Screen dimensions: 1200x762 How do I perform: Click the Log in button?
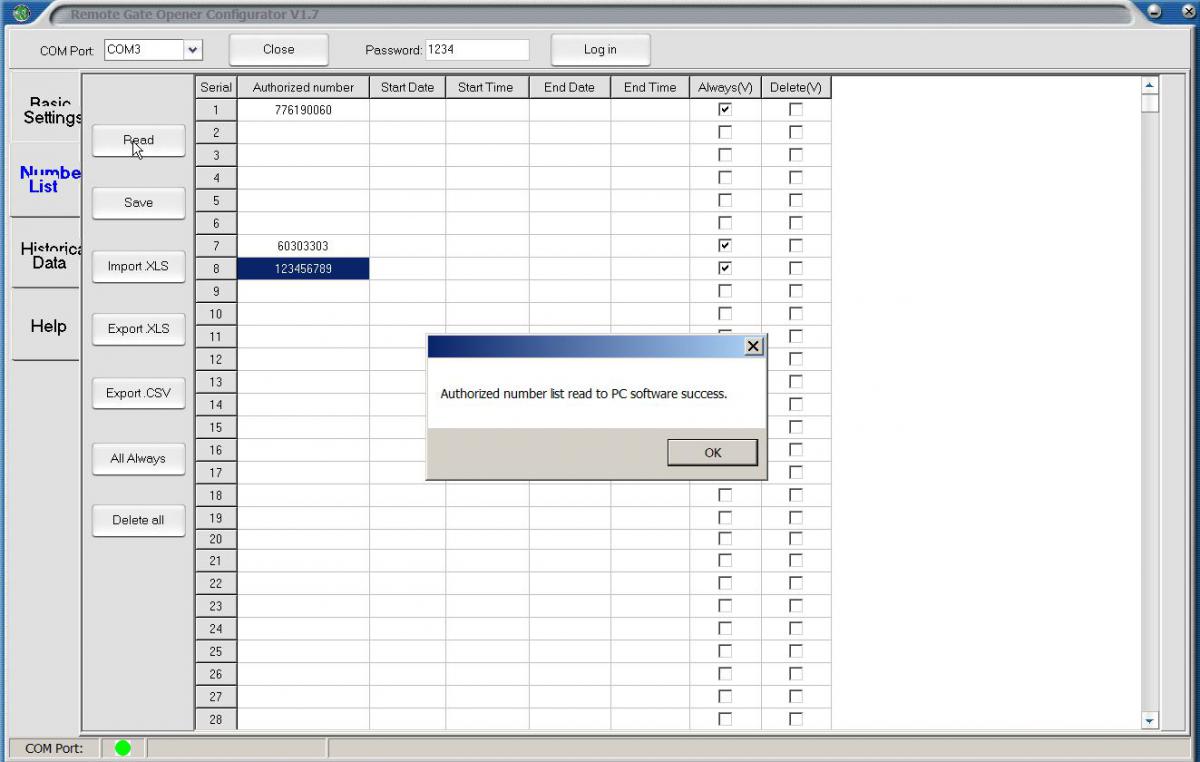[x=600, y=50]
